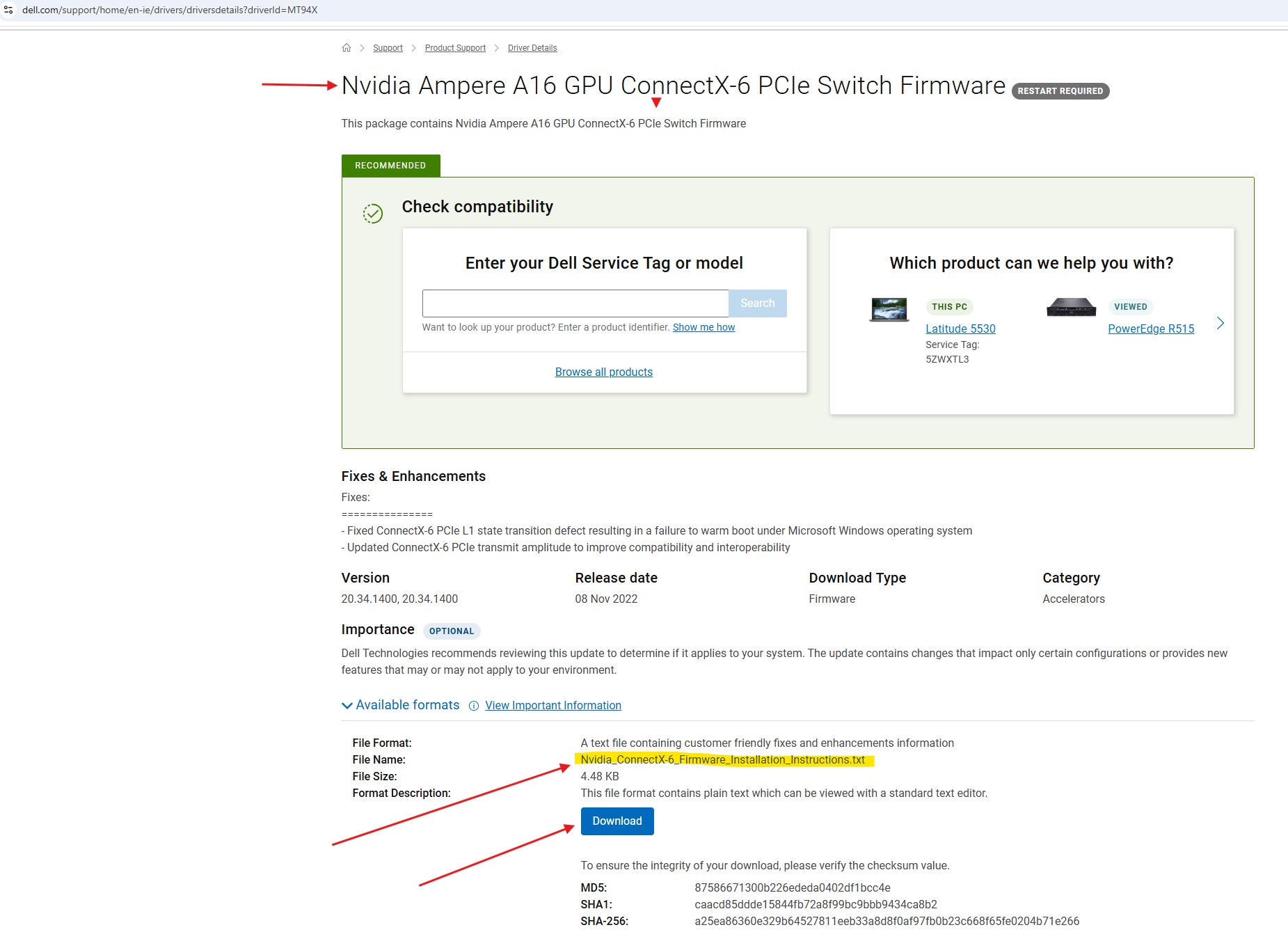This screenshot has width=1288, height=932.
Task: Open the Product Support breadcrumb link
Action: 455,47
